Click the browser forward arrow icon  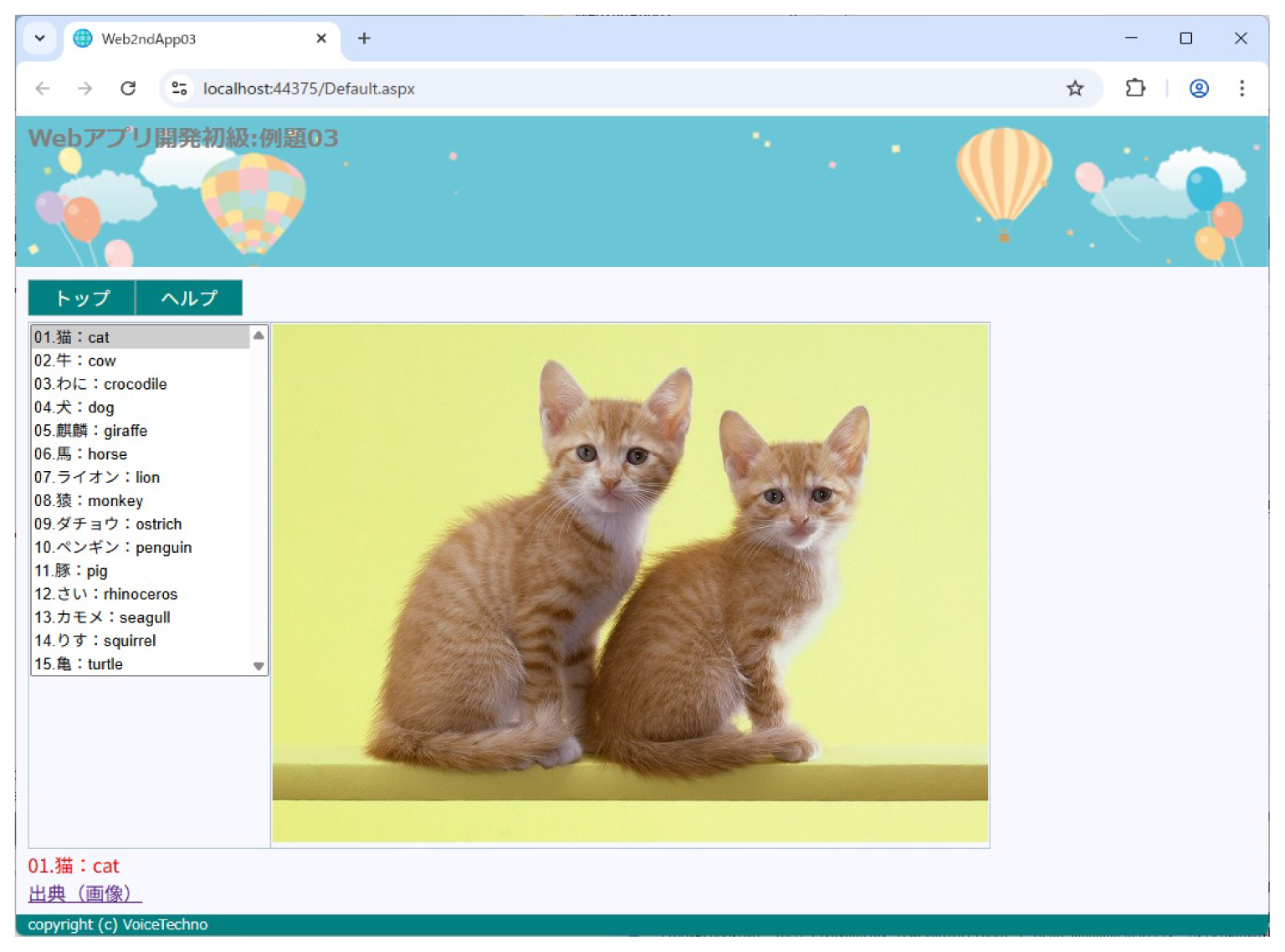click(84, 88)
